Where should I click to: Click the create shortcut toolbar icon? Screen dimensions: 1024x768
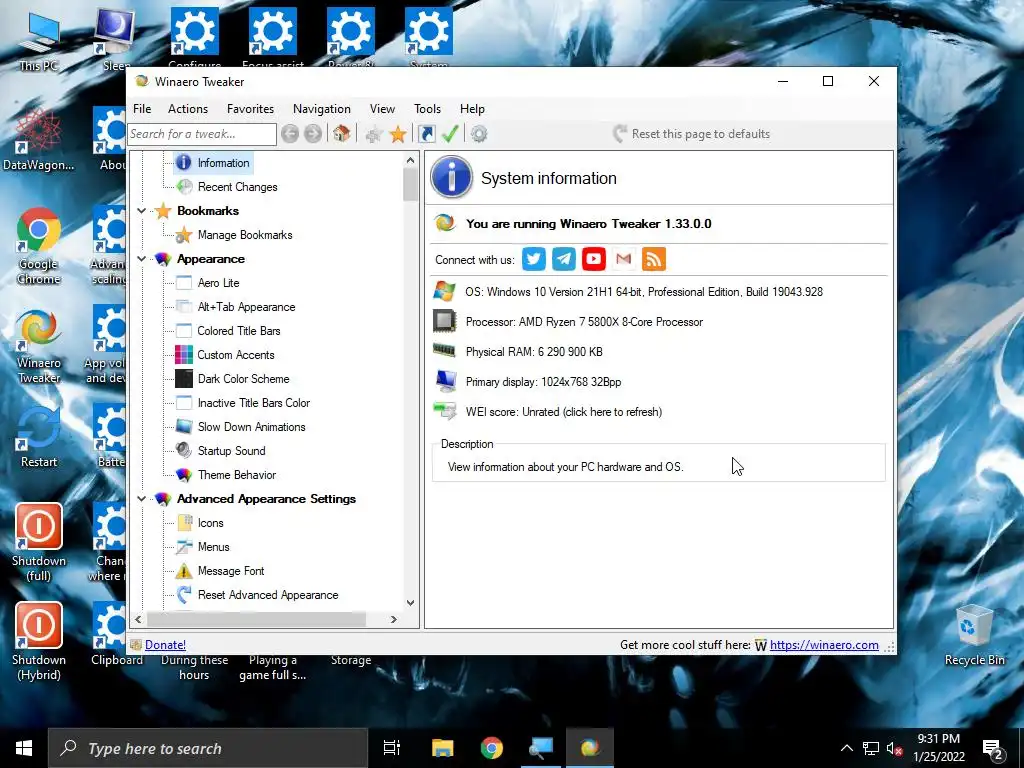[426, 134]
